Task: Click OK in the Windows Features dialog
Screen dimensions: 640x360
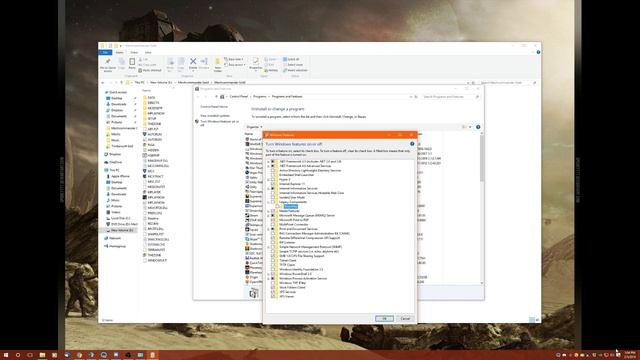Action: click(384, 318)
